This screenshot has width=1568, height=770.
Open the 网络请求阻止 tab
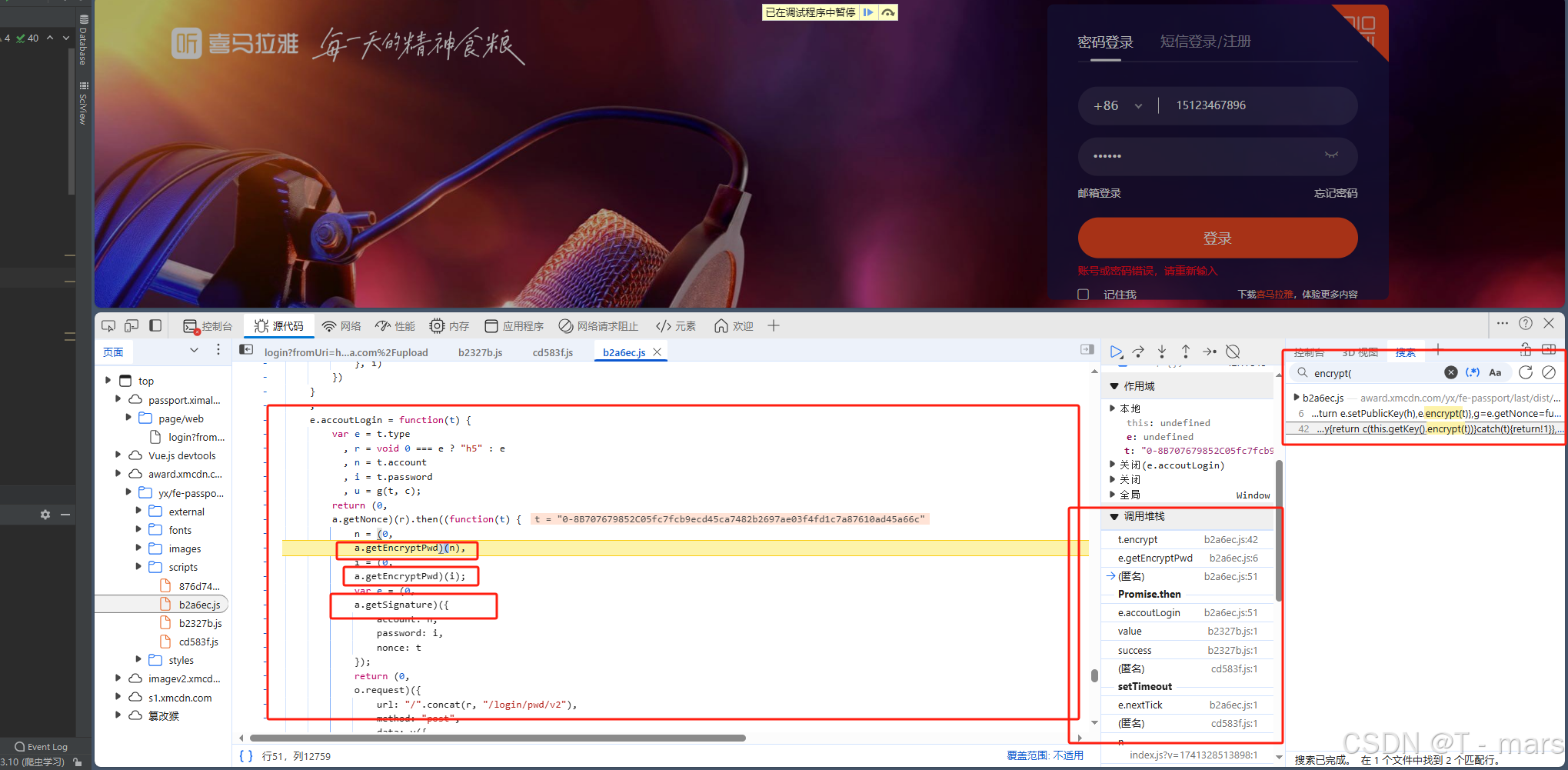(x=598, y=326)
